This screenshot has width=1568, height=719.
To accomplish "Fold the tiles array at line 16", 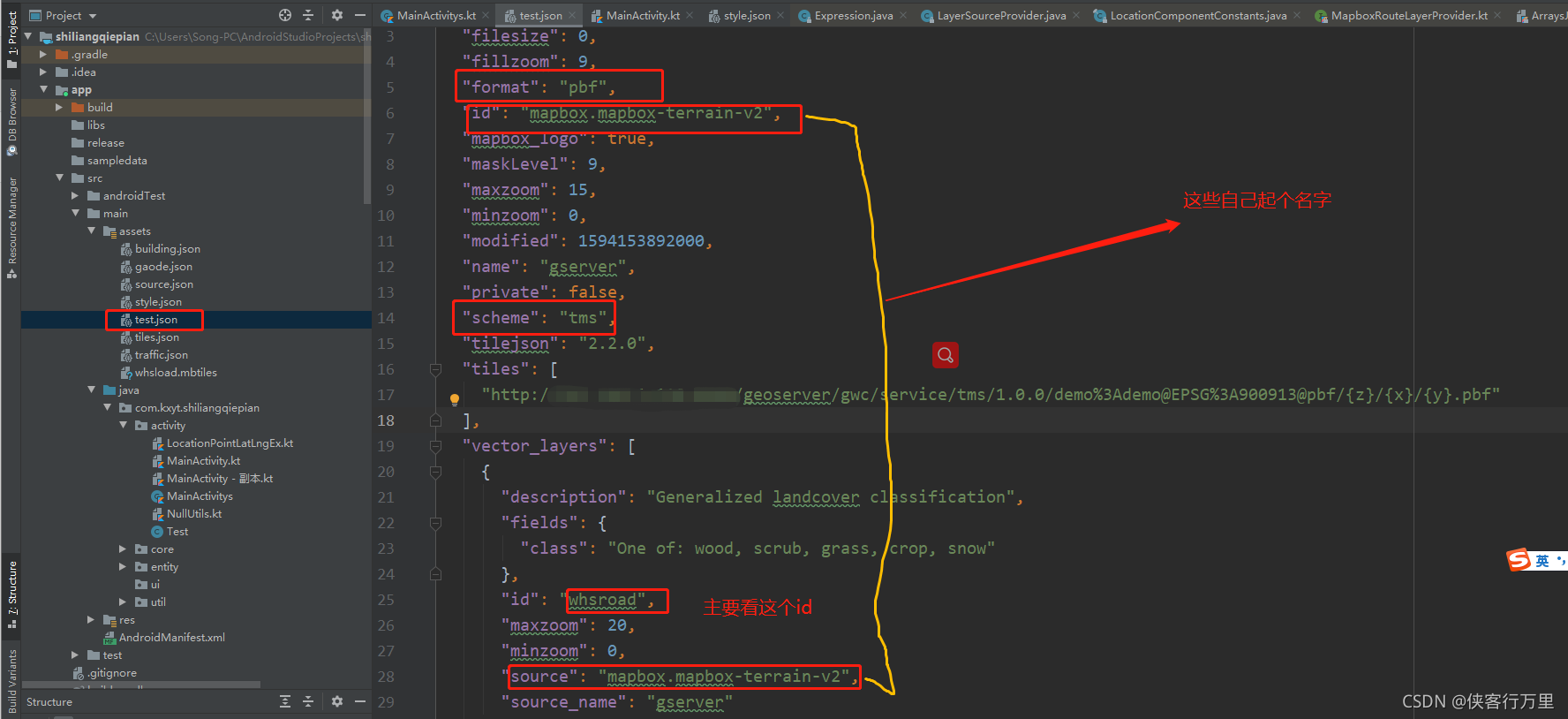I will (435, 369).
